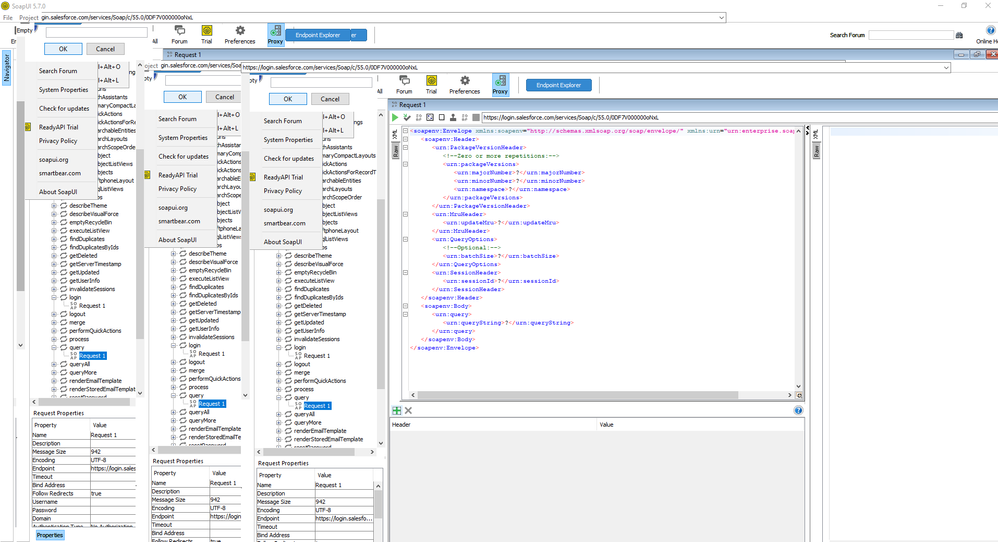Switch to the Properties tab at bottom left
998x542 pixels.
[50, 535]
